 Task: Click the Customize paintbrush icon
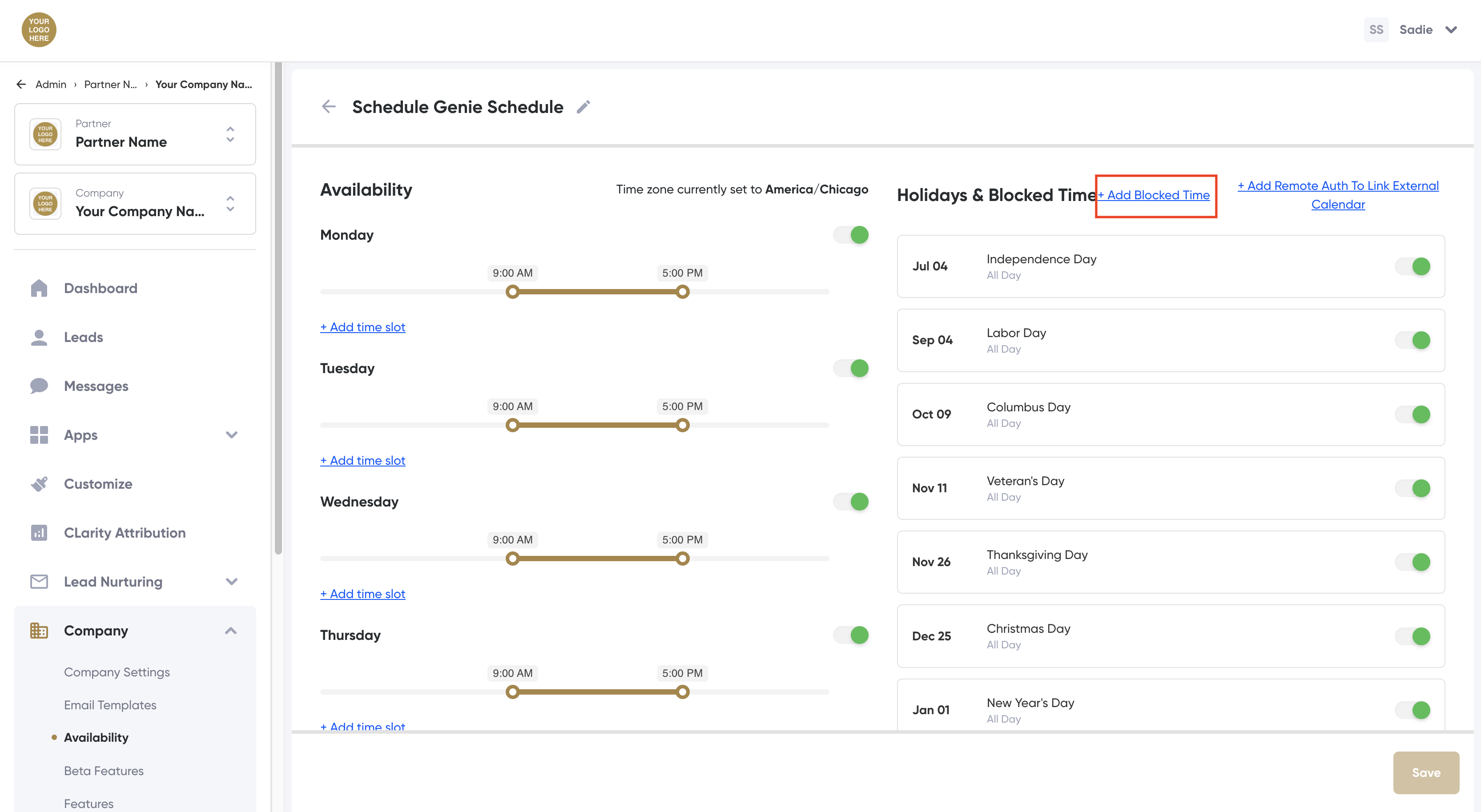39,484
